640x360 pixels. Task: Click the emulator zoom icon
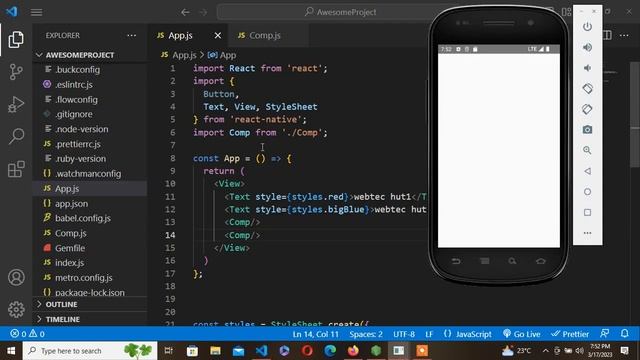pyautogui.click(x=587, y=150)
